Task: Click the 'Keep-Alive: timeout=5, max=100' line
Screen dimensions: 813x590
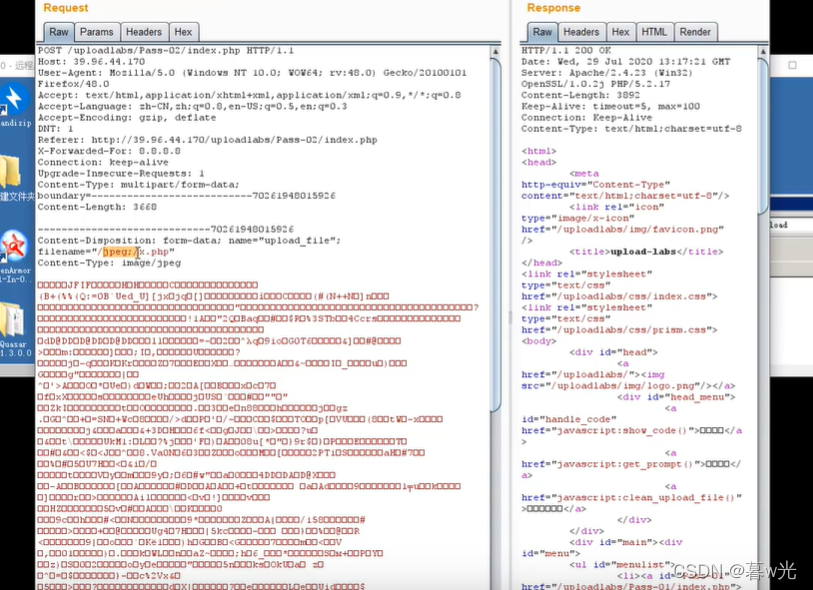Action: click(611, 106)
